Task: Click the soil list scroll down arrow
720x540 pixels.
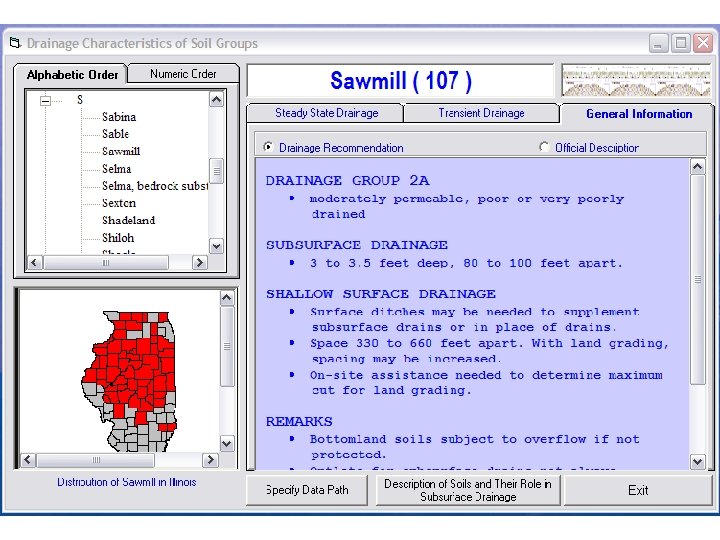Action: click(216, 246)
